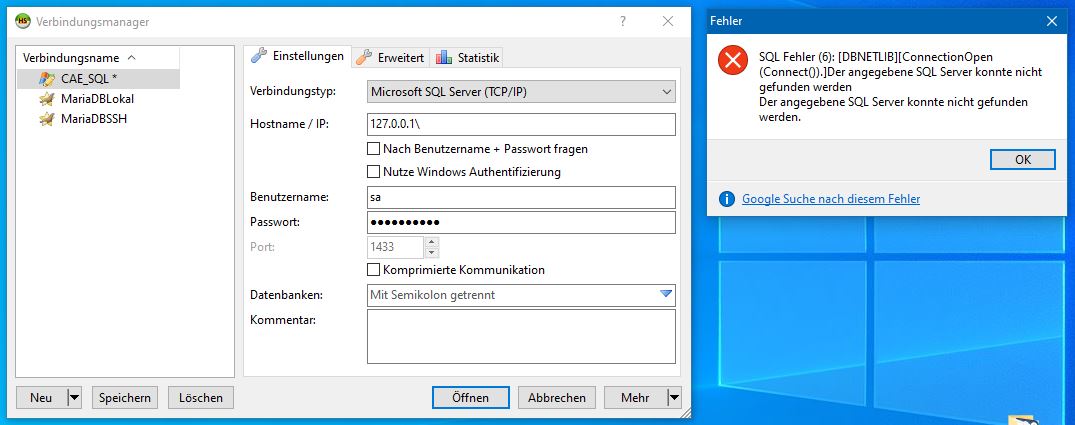The image size is (1075, 425).
Task: Open Google Suche nach diesem Fehler link
Action: (831, 199)
